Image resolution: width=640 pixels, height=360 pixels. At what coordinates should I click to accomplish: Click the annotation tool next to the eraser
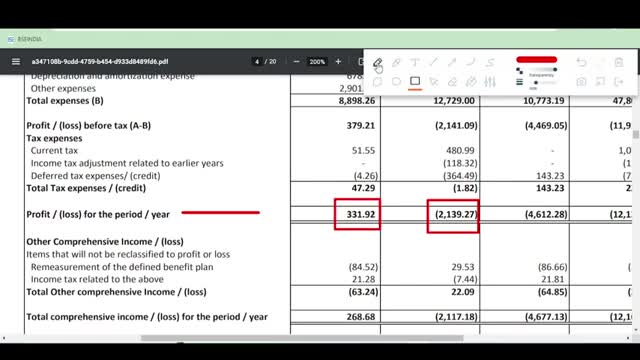471,82
